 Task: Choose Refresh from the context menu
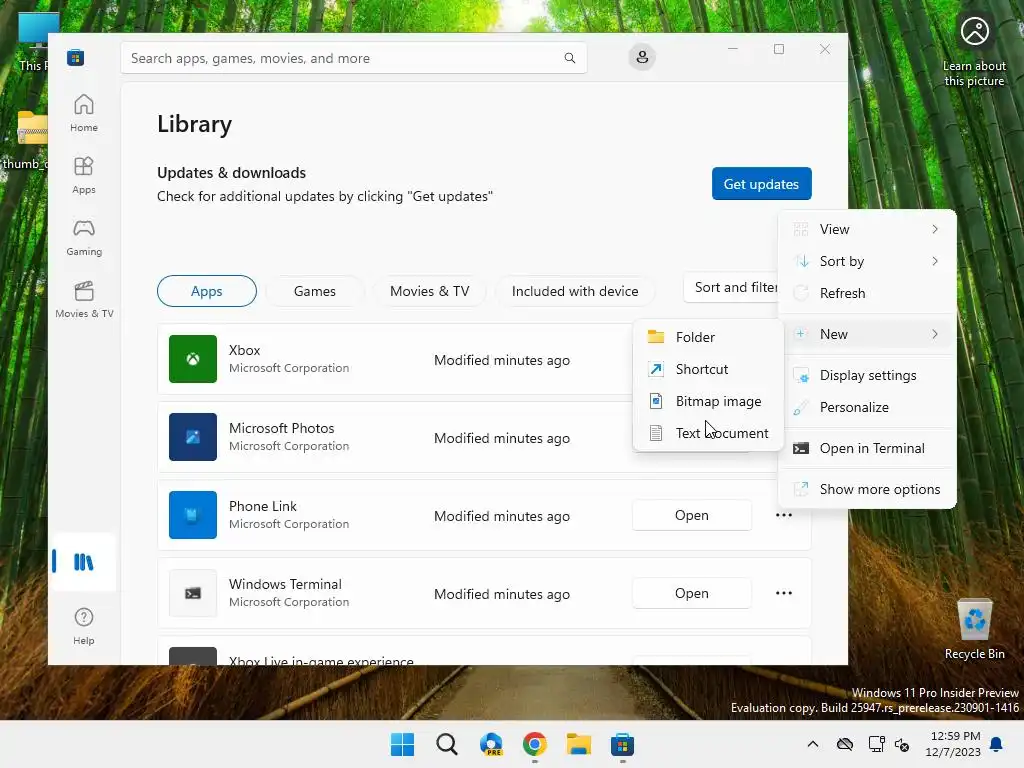867,293
